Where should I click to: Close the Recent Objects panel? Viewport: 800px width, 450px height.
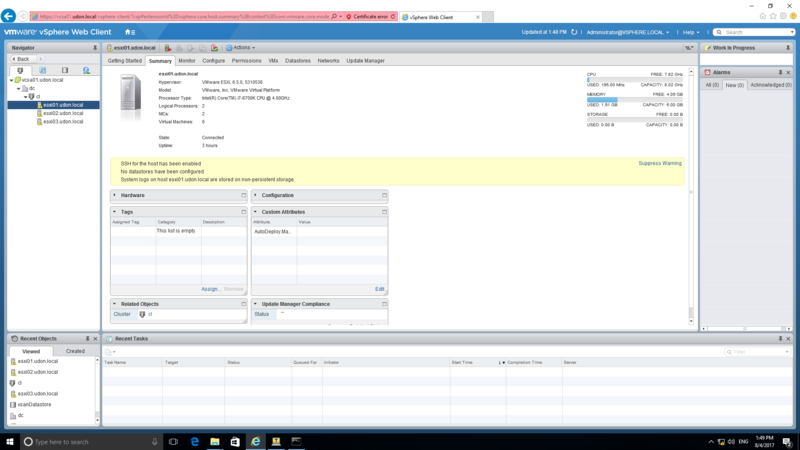coord(95,339)
